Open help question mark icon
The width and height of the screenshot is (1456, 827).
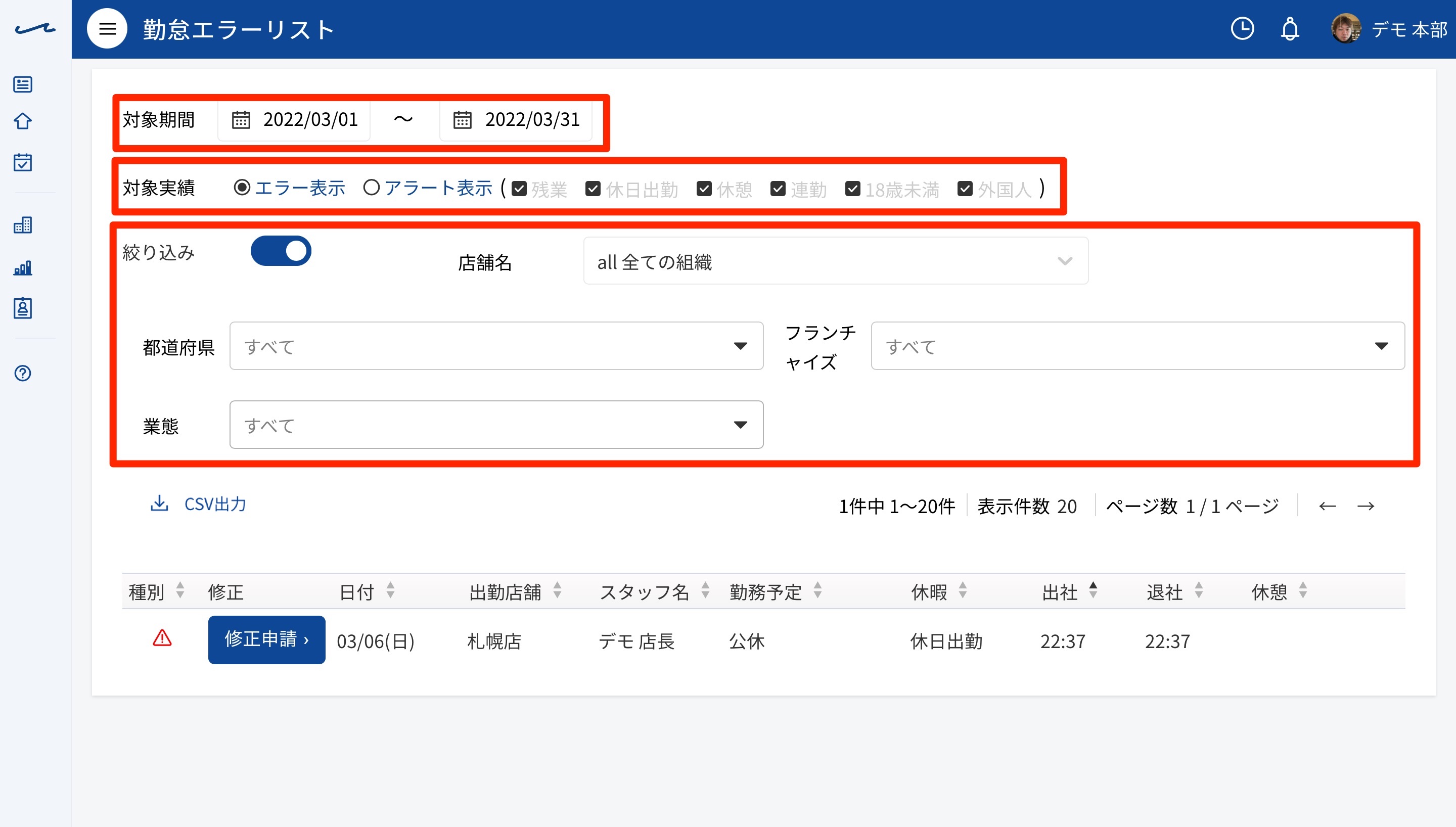[x=23, y=373]
